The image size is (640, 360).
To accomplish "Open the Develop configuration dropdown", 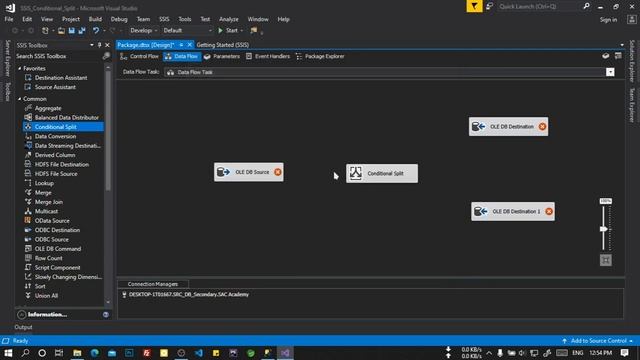I will 143,31.
